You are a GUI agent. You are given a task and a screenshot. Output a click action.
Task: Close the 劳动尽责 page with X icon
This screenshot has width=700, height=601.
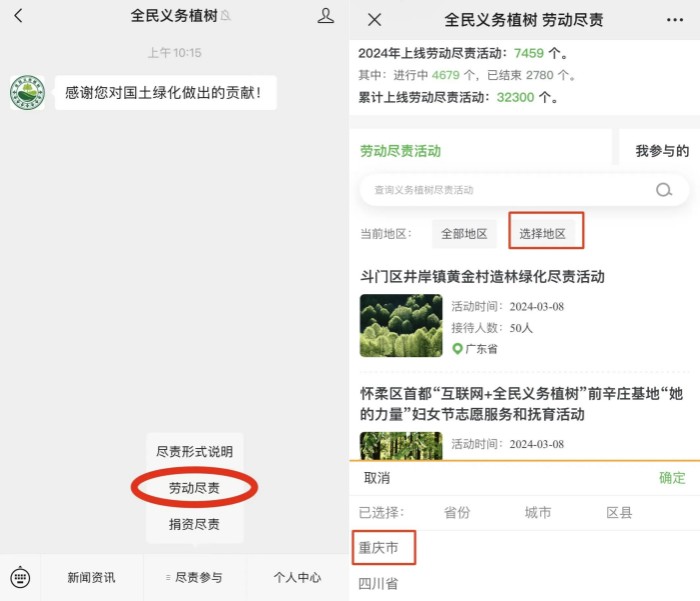[375, 19]
